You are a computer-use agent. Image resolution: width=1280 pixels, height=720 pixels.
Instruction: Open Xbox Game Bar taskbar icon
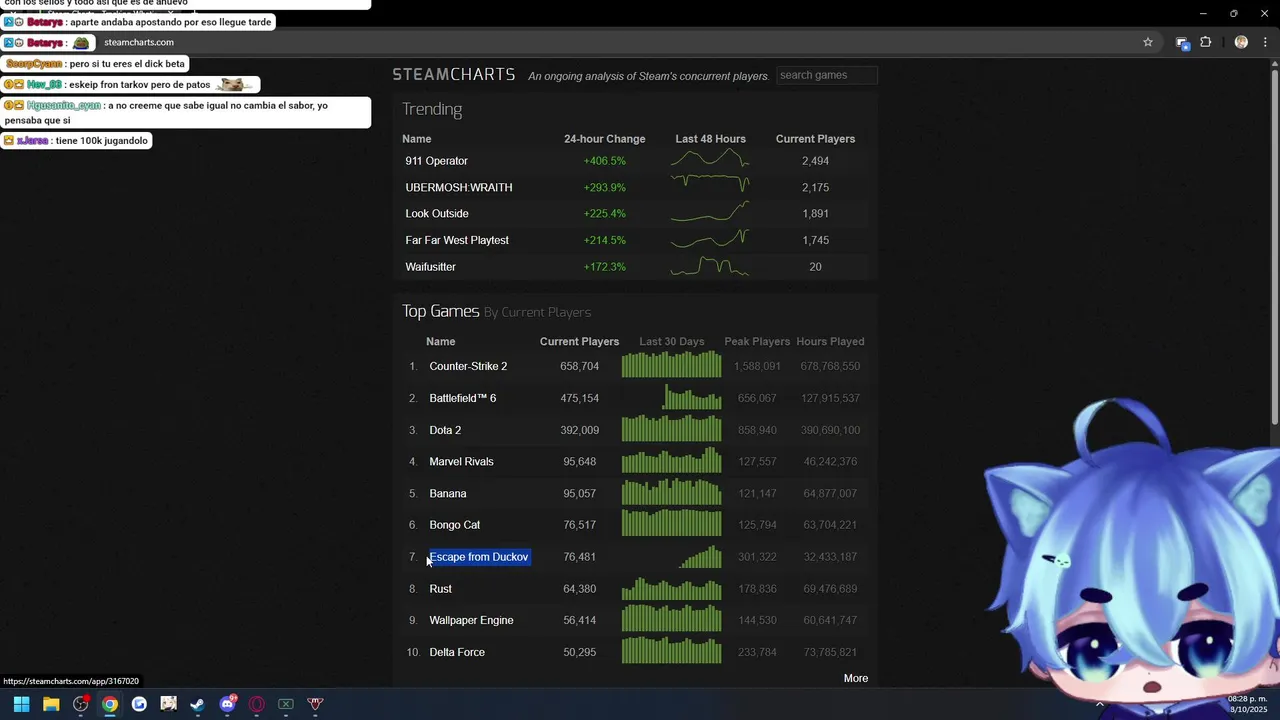tap(286, 704)
